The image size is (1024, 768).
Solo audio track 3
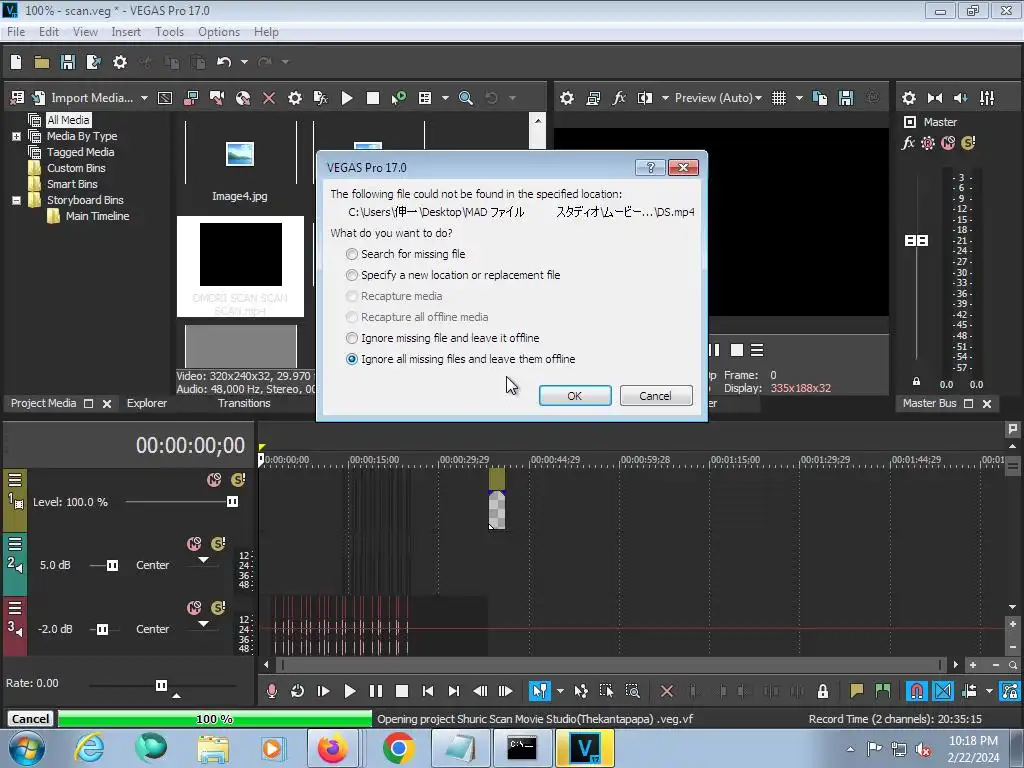coord(218,607)
